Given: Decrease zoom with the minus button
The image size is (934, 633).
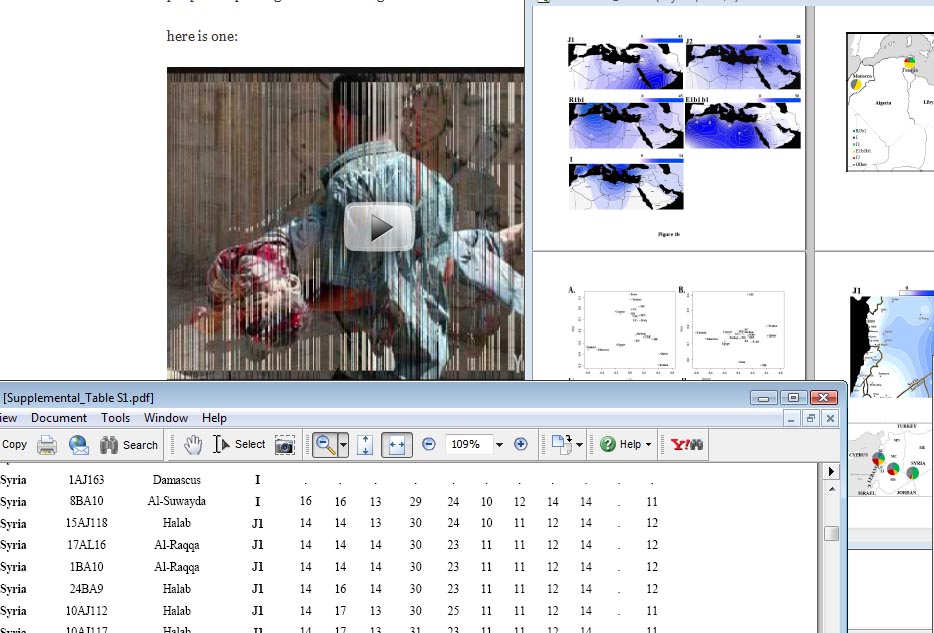Looking at the screenshot, I should coord(428,444).
